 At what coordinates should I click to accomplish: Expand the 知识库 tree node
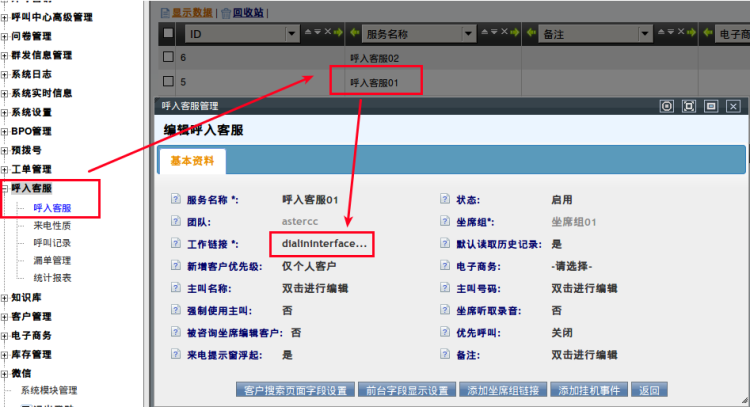coord(5,297)
